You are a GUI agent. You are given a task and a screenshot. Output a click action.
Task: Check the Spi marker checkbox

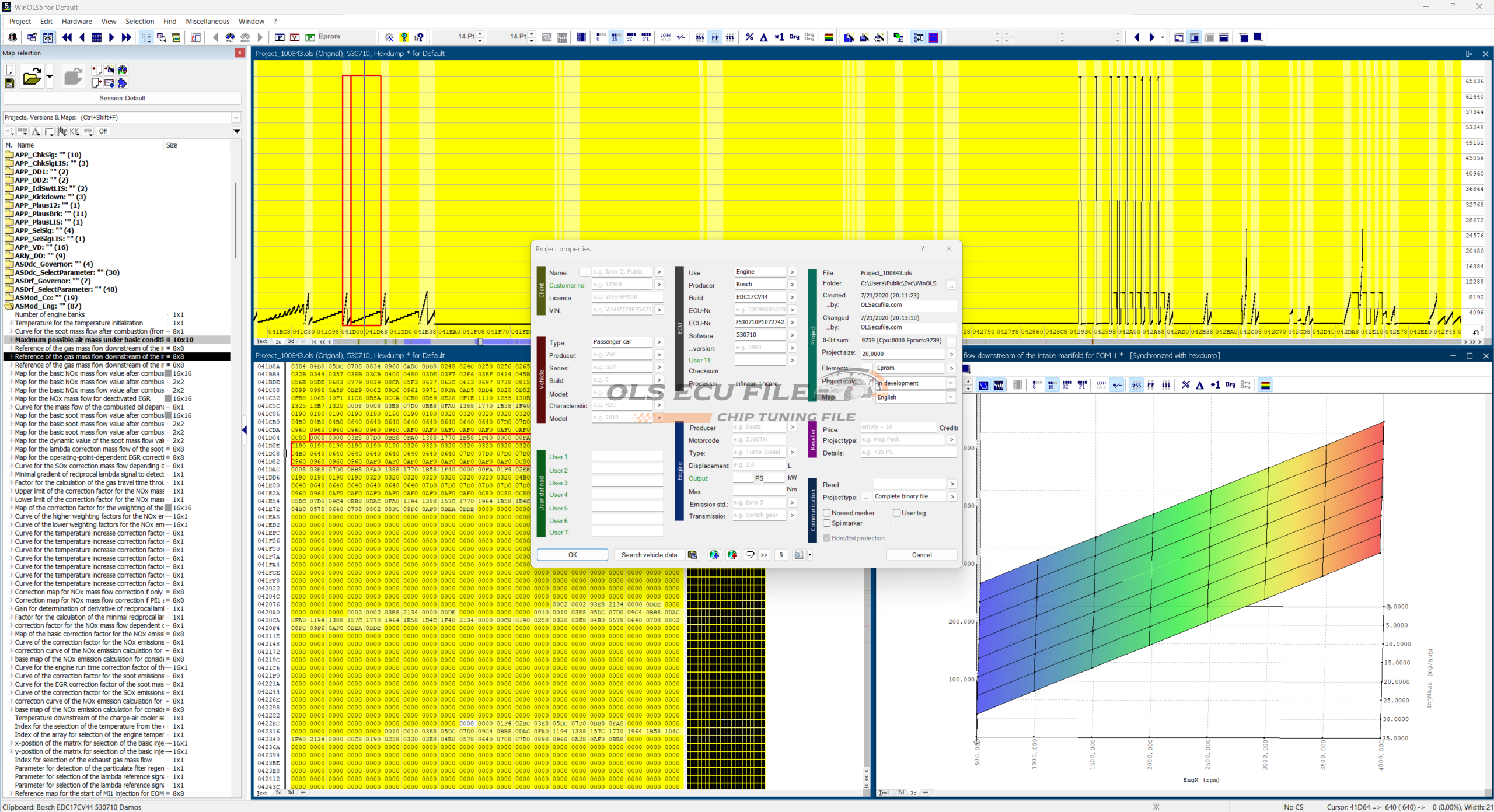coord(827,523)
